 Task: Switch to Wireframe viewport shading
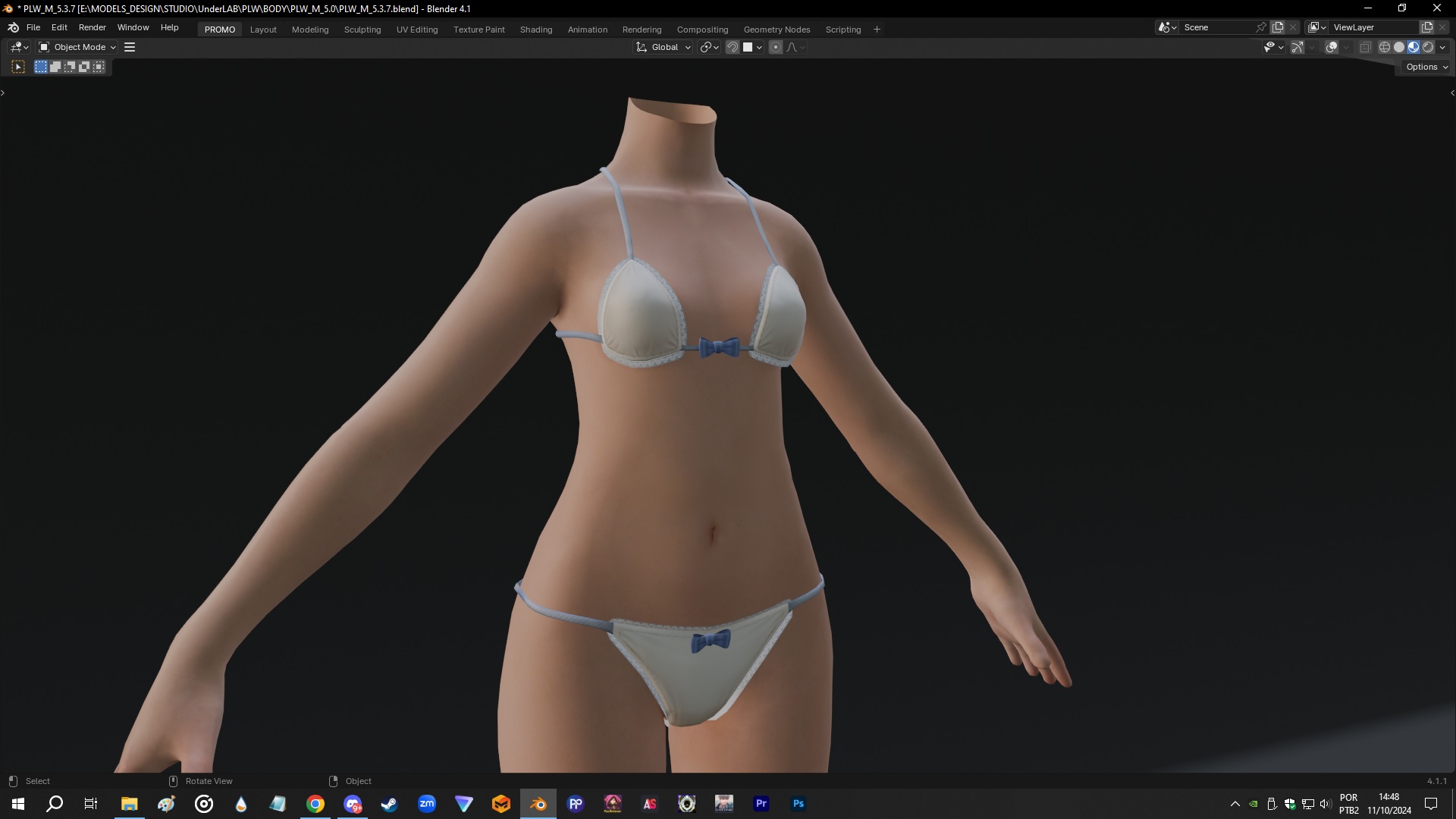click(1385, 47)
